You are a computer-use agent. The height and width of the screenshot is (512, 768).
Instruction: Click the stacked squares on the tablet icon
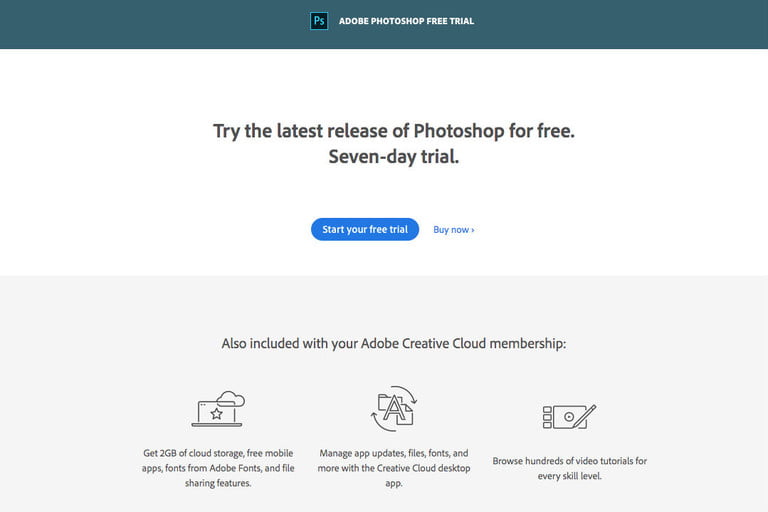click(x=547, y=417)
